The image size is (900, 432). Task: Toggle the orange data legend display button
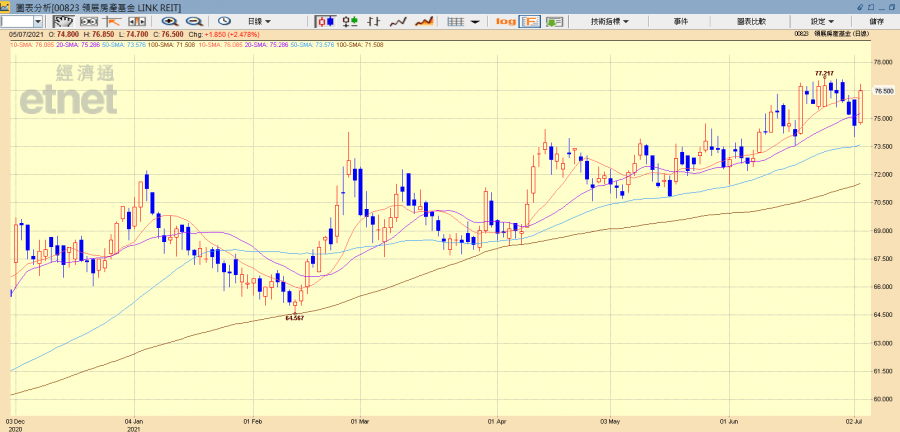point(530,21)
